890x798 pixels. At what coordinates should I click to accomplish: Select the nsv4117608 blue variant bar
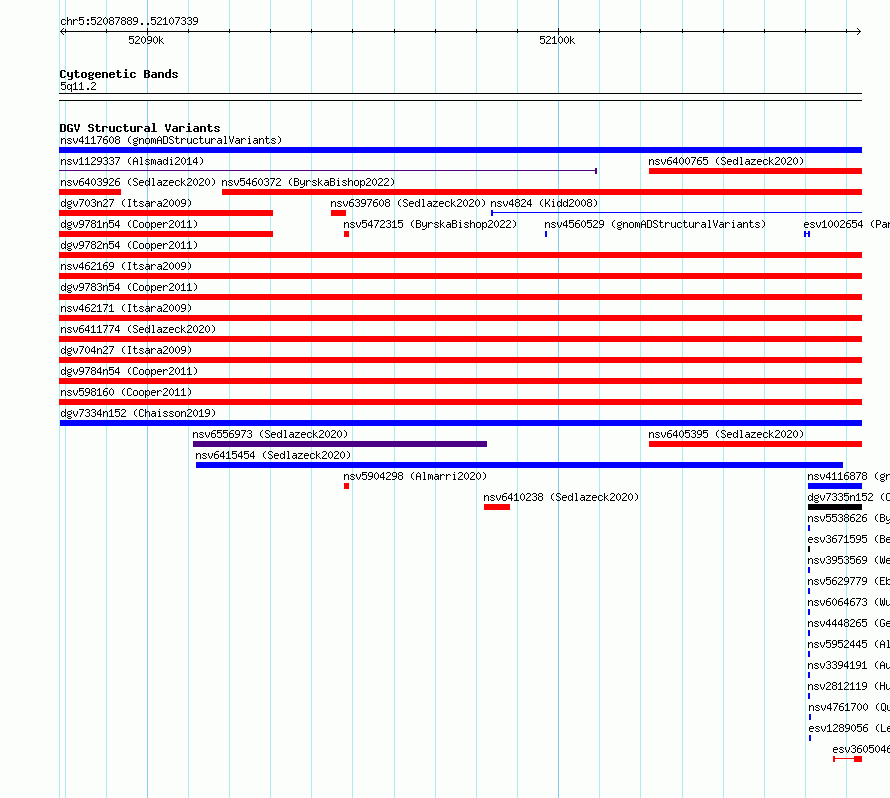click(460, 150)
